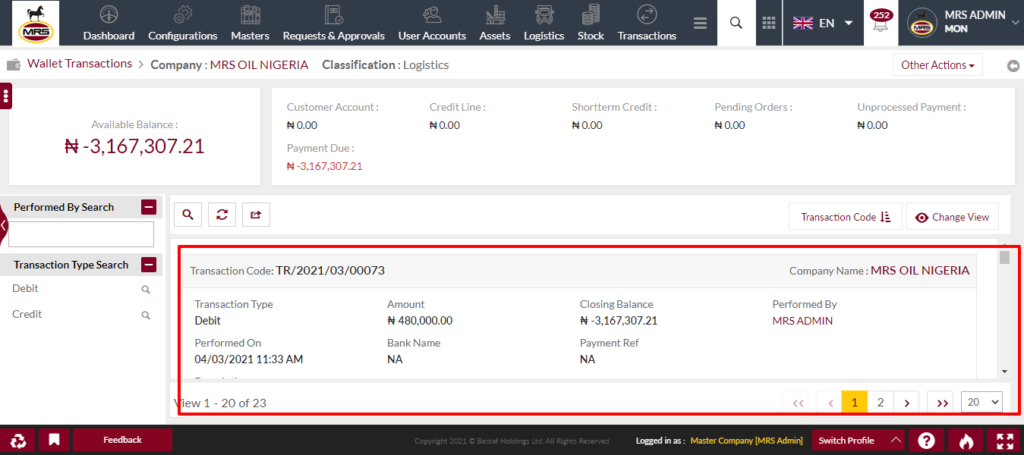Click the Change View button
This screenshot has height=455, width=1024.
[952, 217]
